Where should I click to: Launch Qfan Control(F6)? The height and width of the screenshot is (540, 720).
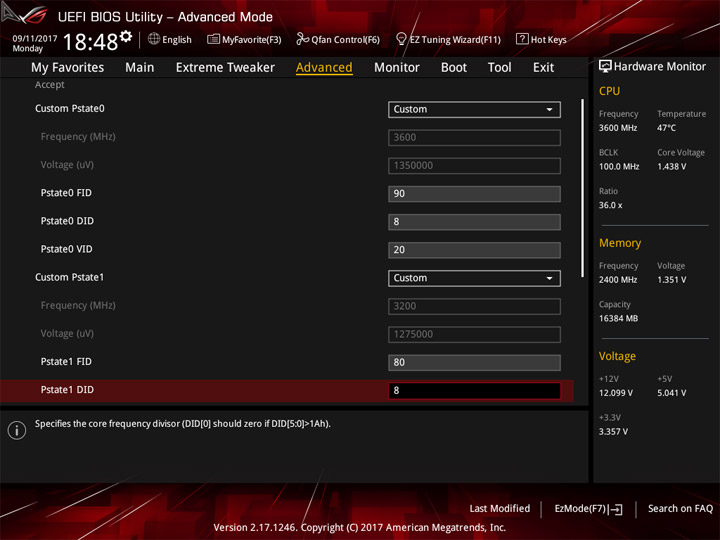pyautogui.click(x=338, y=39)
